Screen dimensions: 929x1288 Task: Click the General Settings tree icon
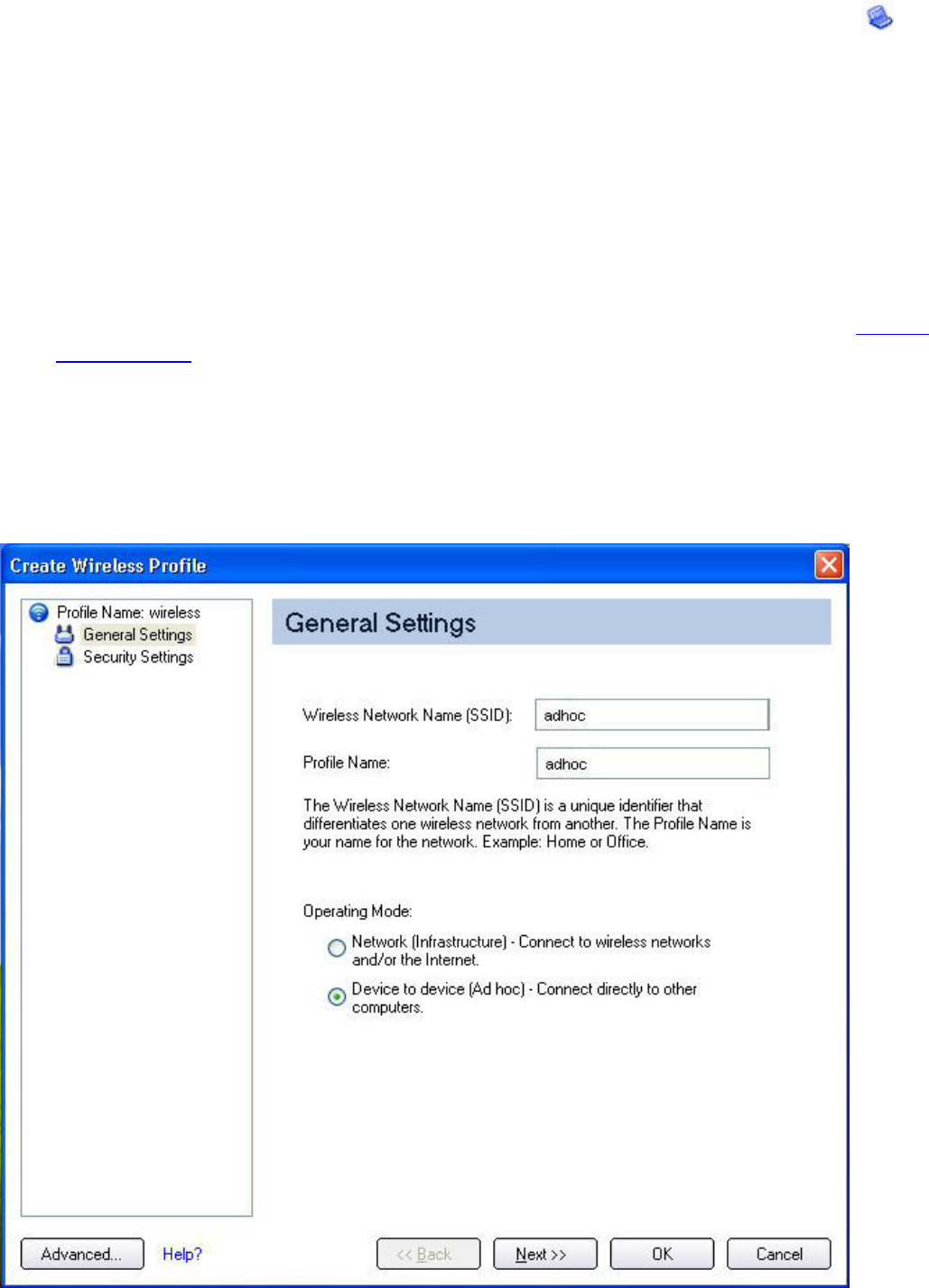point(64,635)
